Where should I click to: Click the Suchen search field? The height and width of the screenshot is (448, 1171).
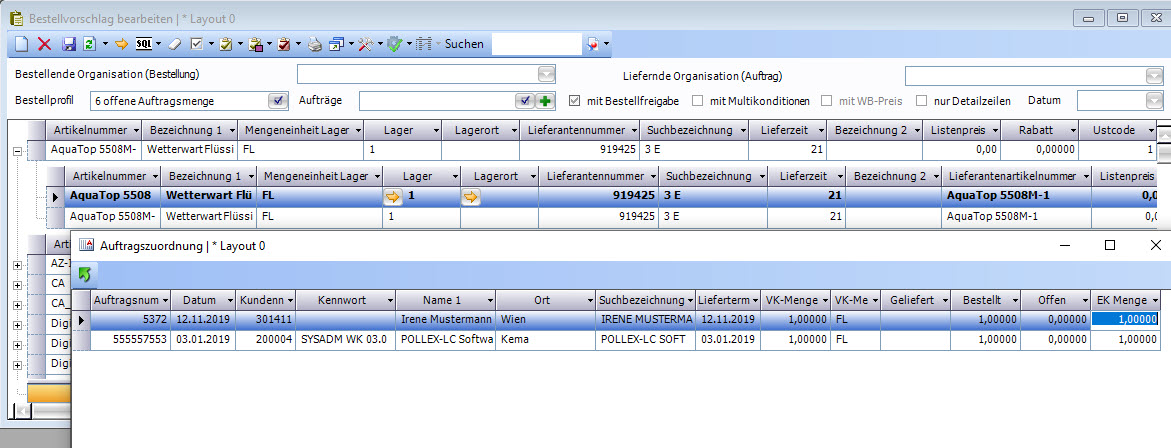536,44
